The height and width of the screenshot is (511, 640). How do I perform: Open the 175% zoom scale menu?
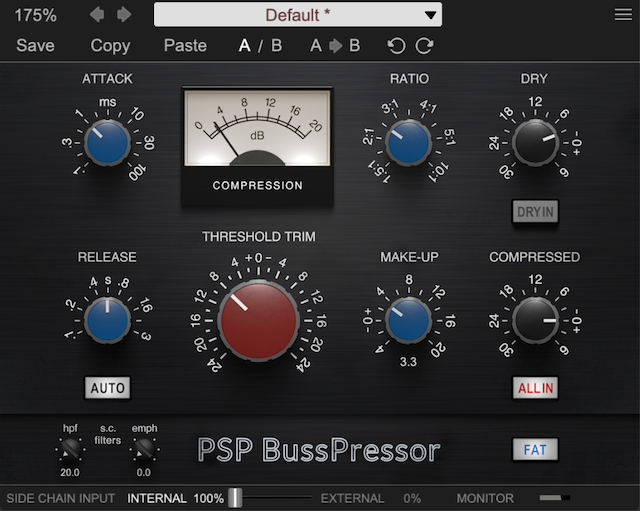click(x=36, y=15)
